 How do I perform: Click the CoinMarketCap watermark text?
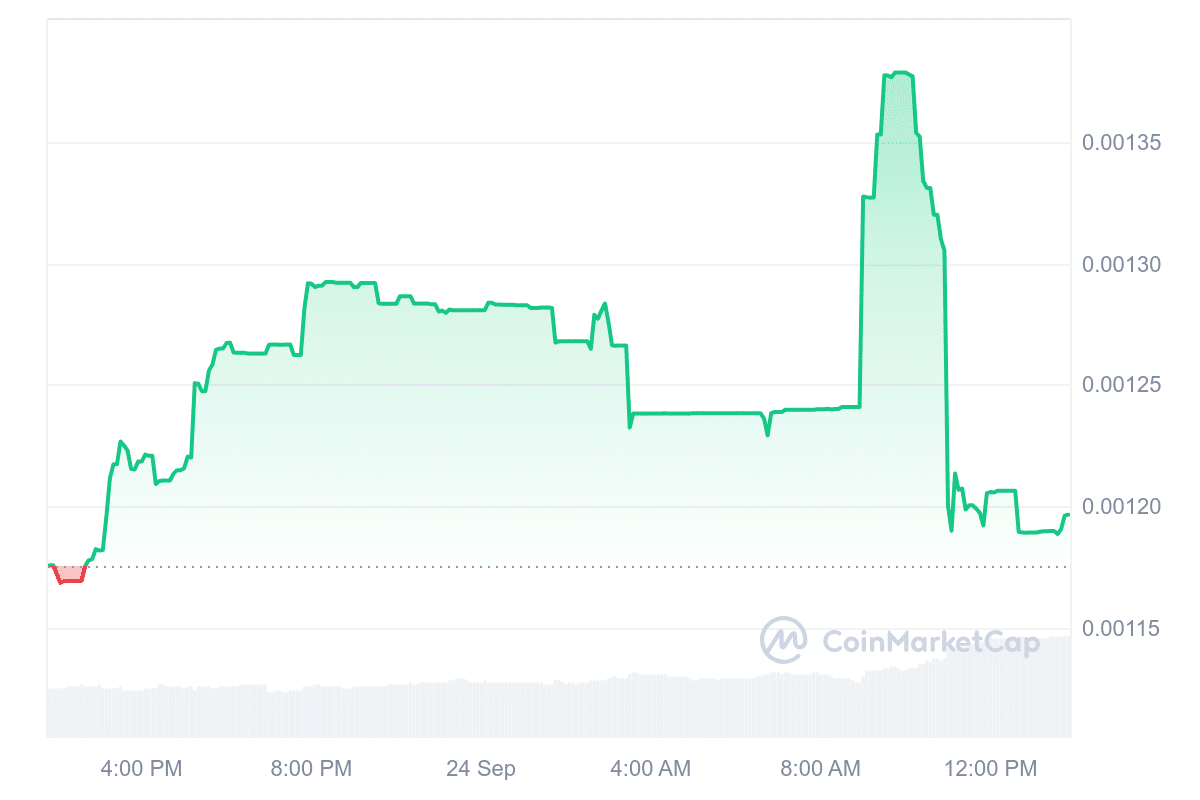930,642
